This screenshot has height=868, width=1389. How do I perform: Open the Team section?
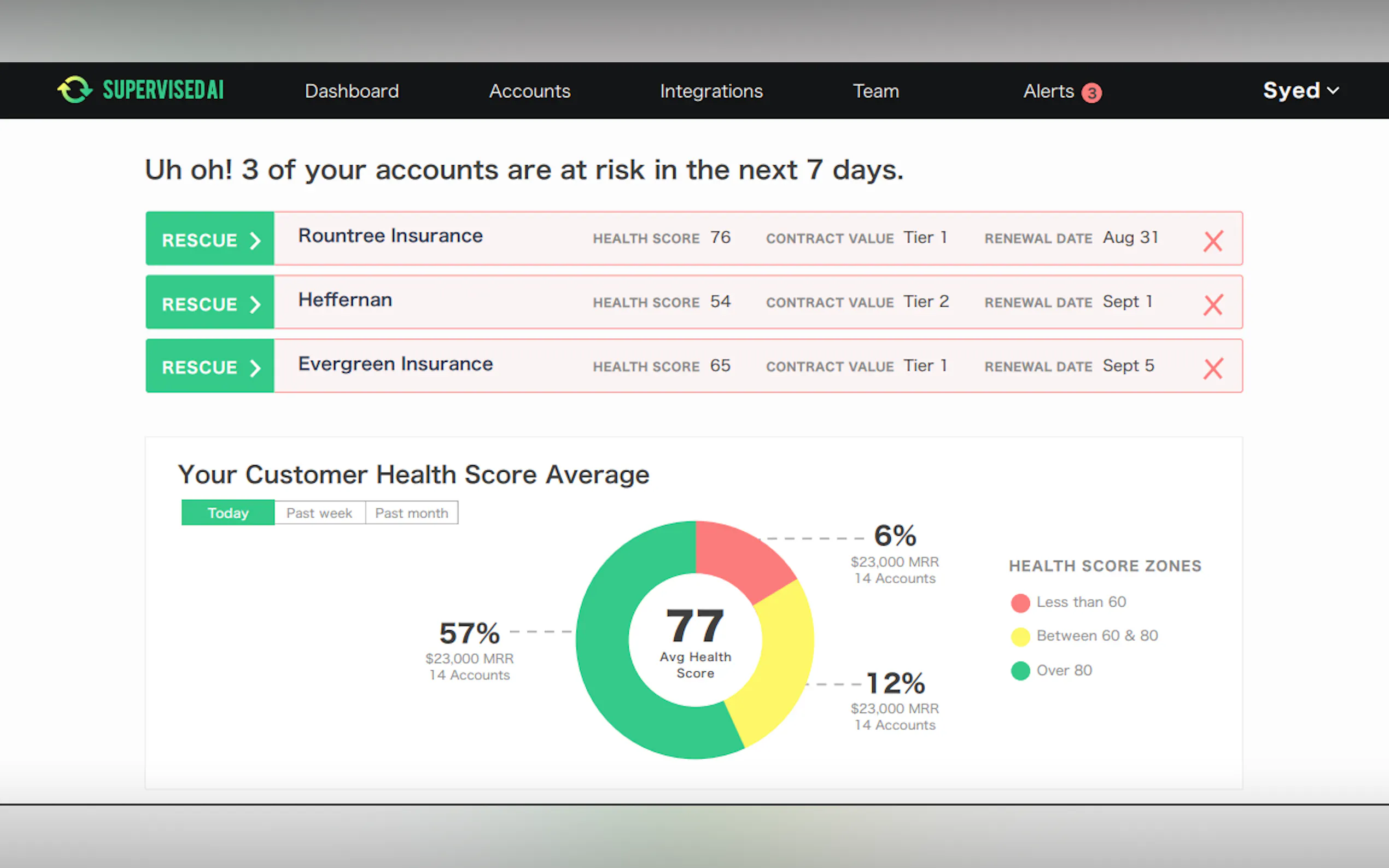[x=876, y=91]
